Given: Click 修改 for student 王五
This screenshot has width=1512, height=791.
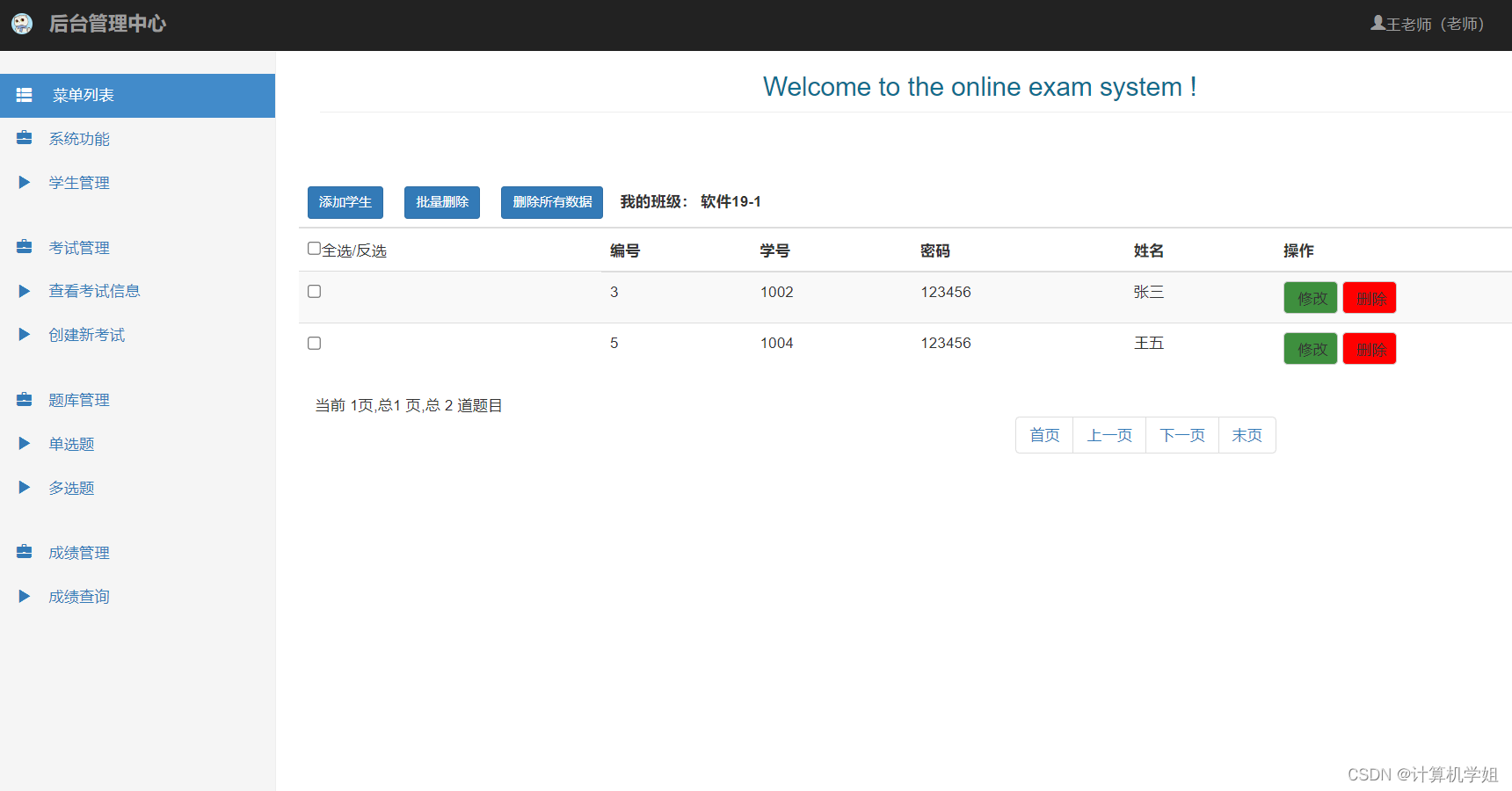Looking at the screenshot, I should coord(1311,349).
